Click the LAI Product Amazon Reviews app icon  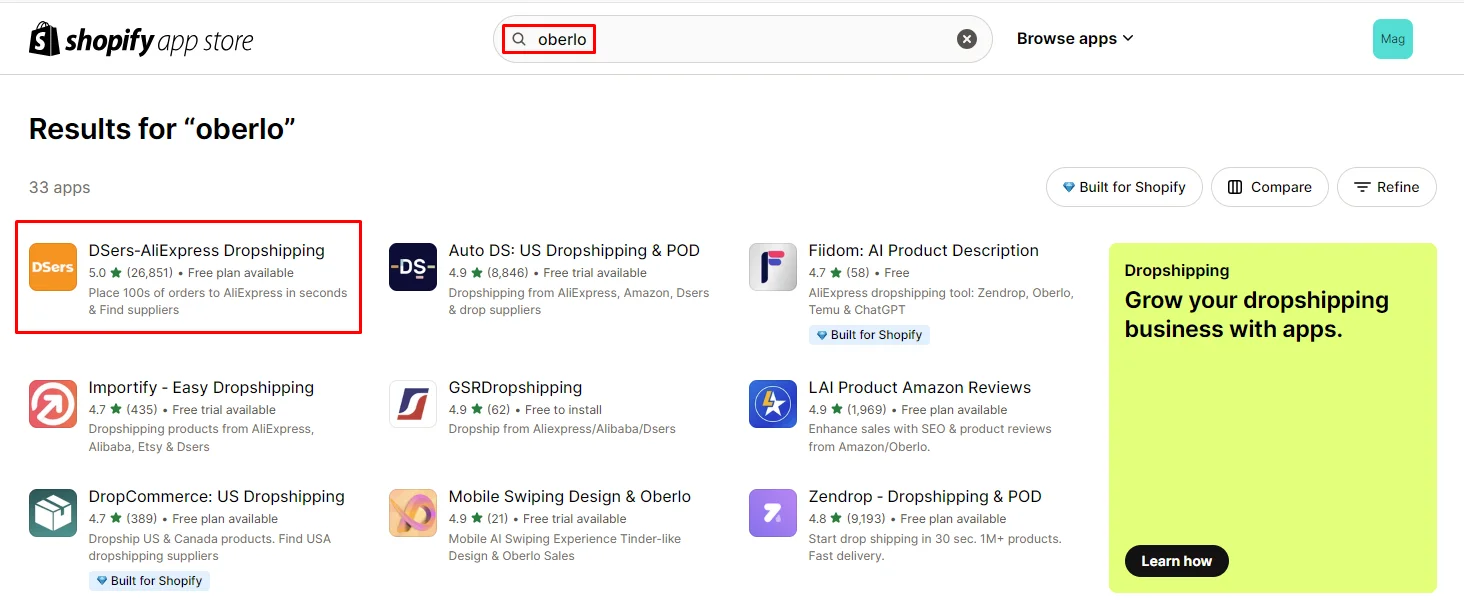tap(772, 404)
